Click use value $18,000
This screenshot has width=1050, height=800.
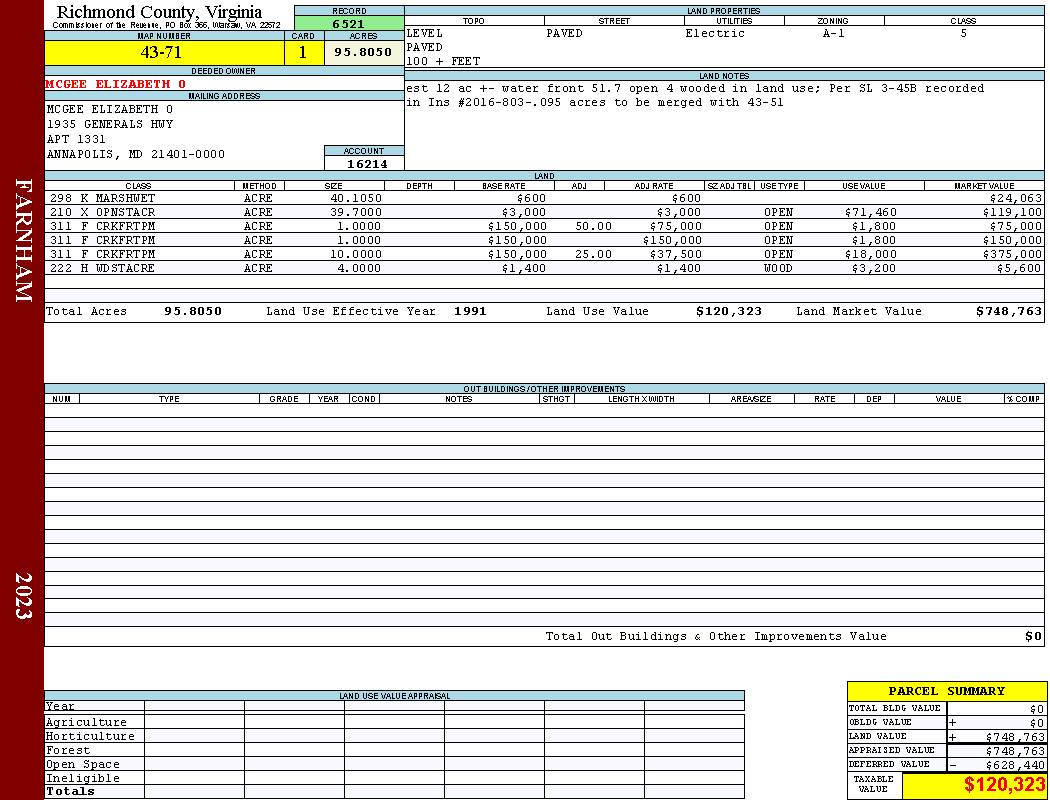(x=871, y=254)
